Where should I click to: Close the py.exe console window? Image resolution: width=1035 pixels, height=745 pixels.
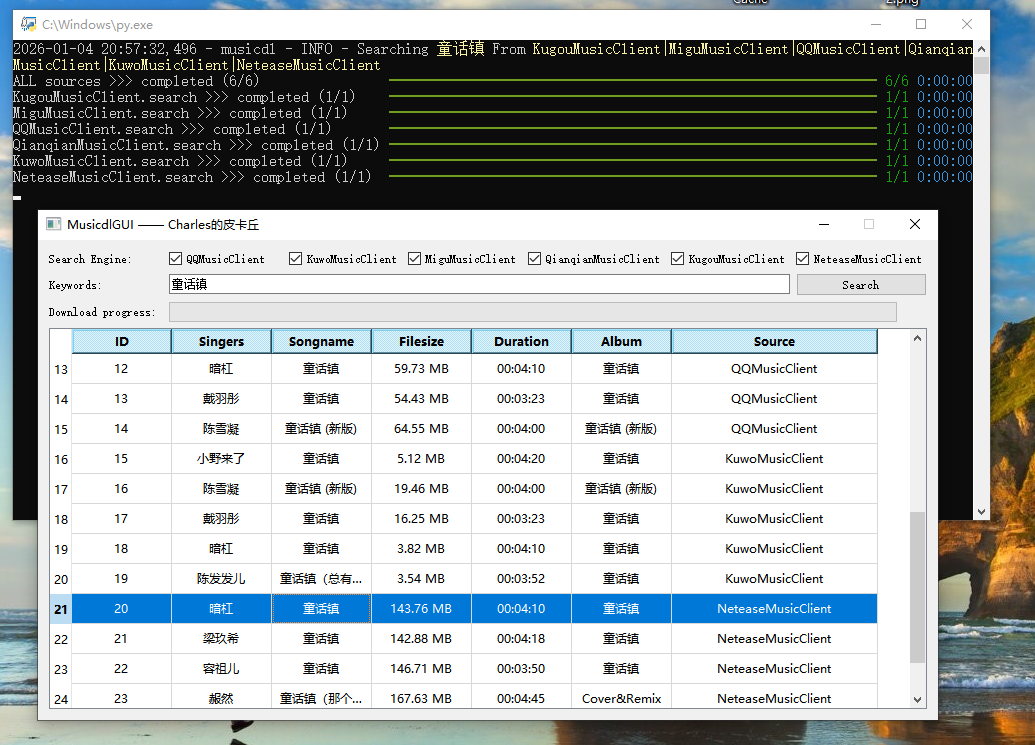pos(967,24)
